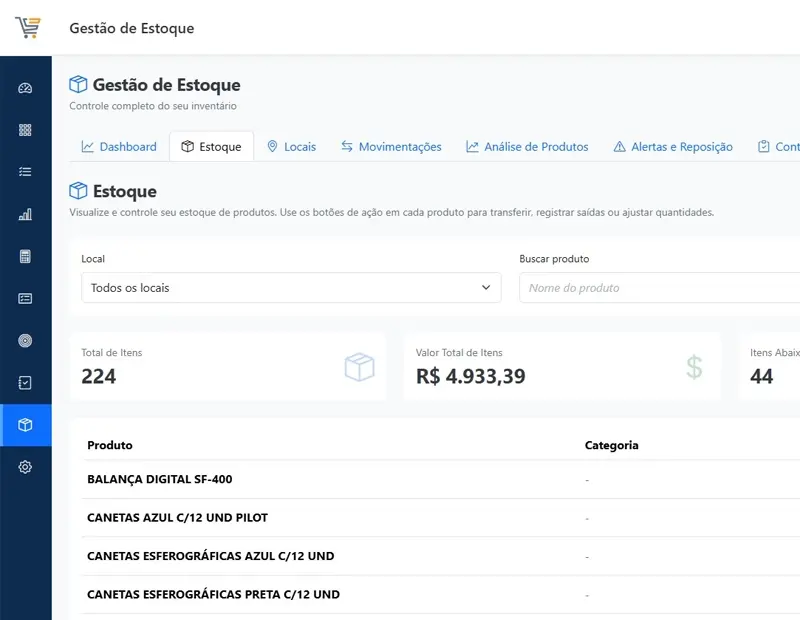The width and height of the screenshot is (800, 620).
Task: Click the CANETAS AZUL C/12 UND PILOT row
Action: pyautogui.click(x=178, y=518)
